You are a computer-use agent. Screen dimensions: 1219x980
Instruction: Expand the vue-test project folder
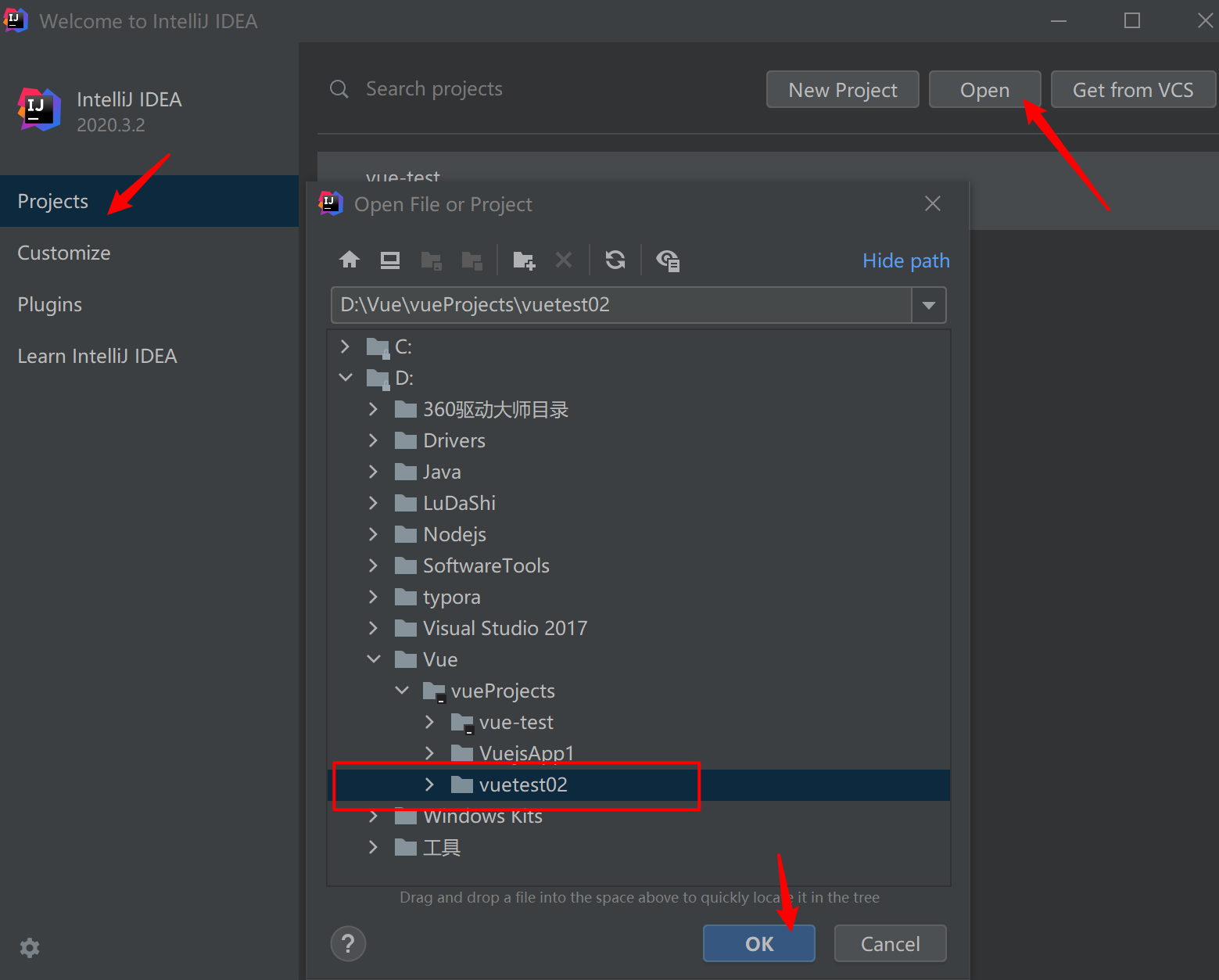(x=429, y=722)
